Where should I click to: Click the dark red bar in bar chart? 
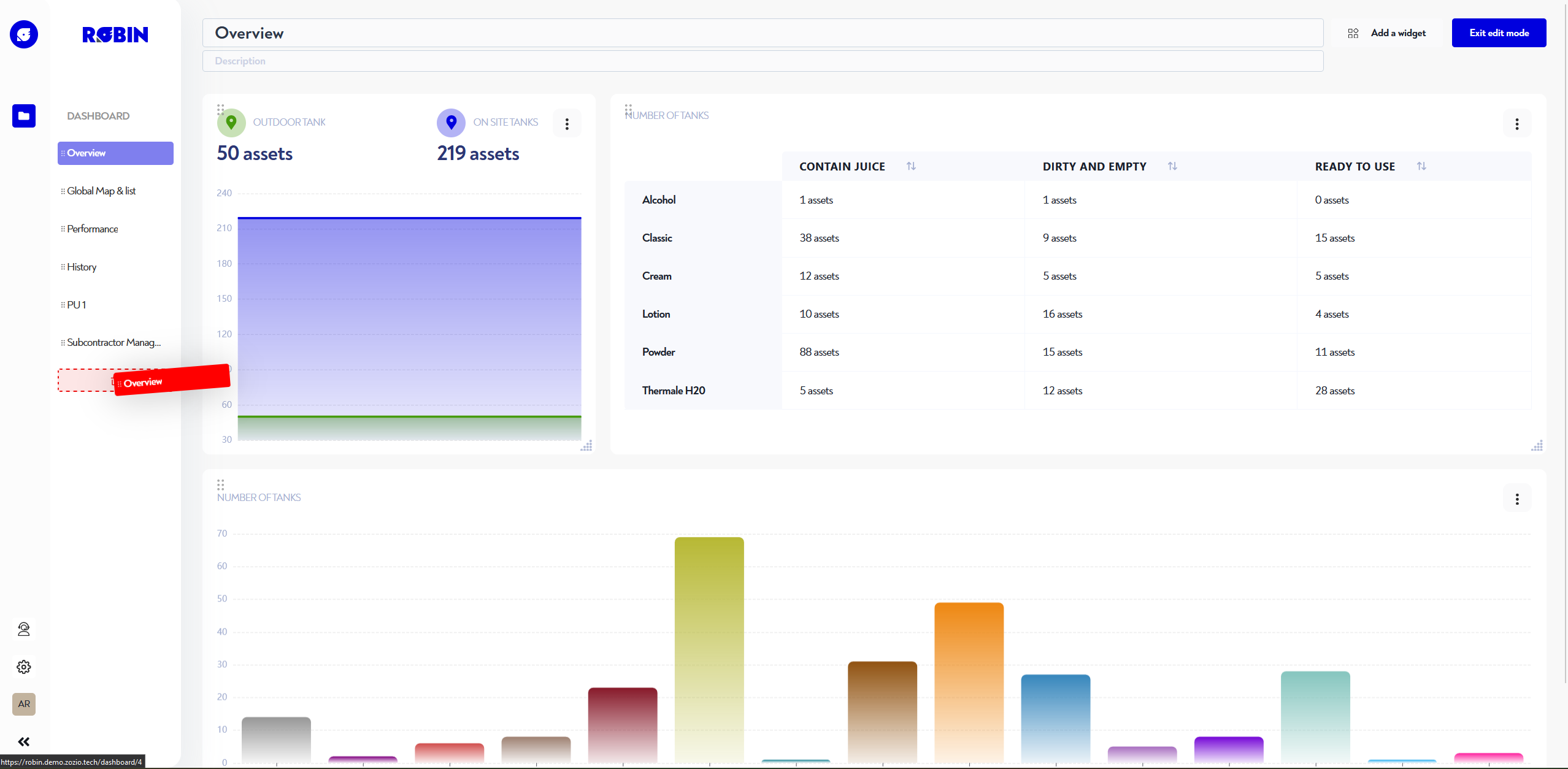623,725
